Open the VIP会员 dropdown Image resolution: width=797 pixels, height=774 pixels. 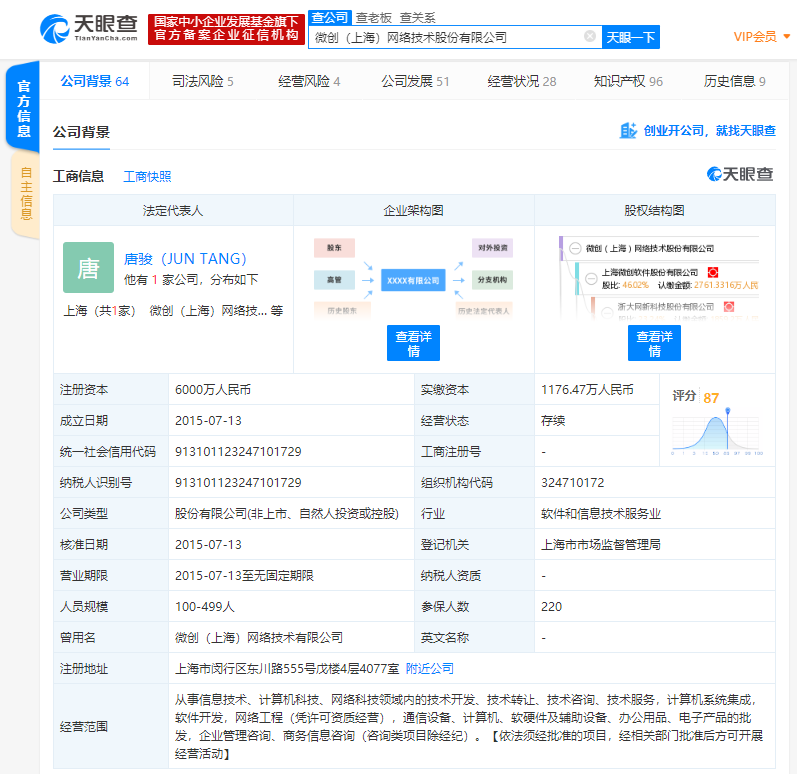tap(761, 37)
